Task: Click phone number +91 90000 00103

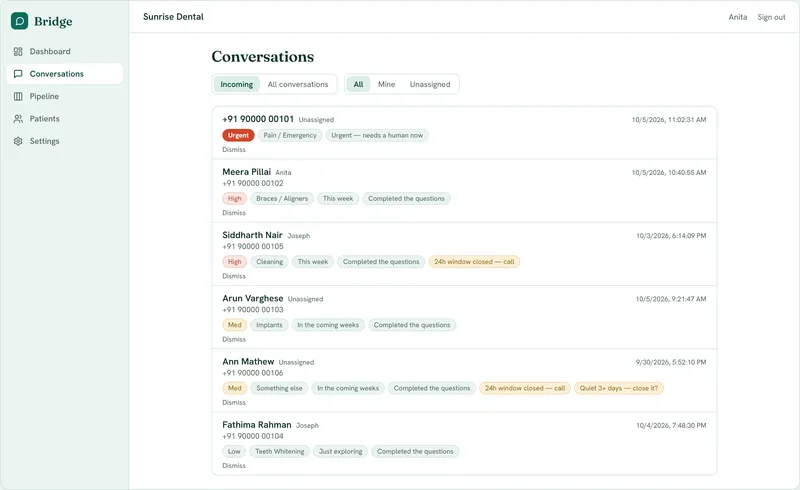Action: click(253, 310)
